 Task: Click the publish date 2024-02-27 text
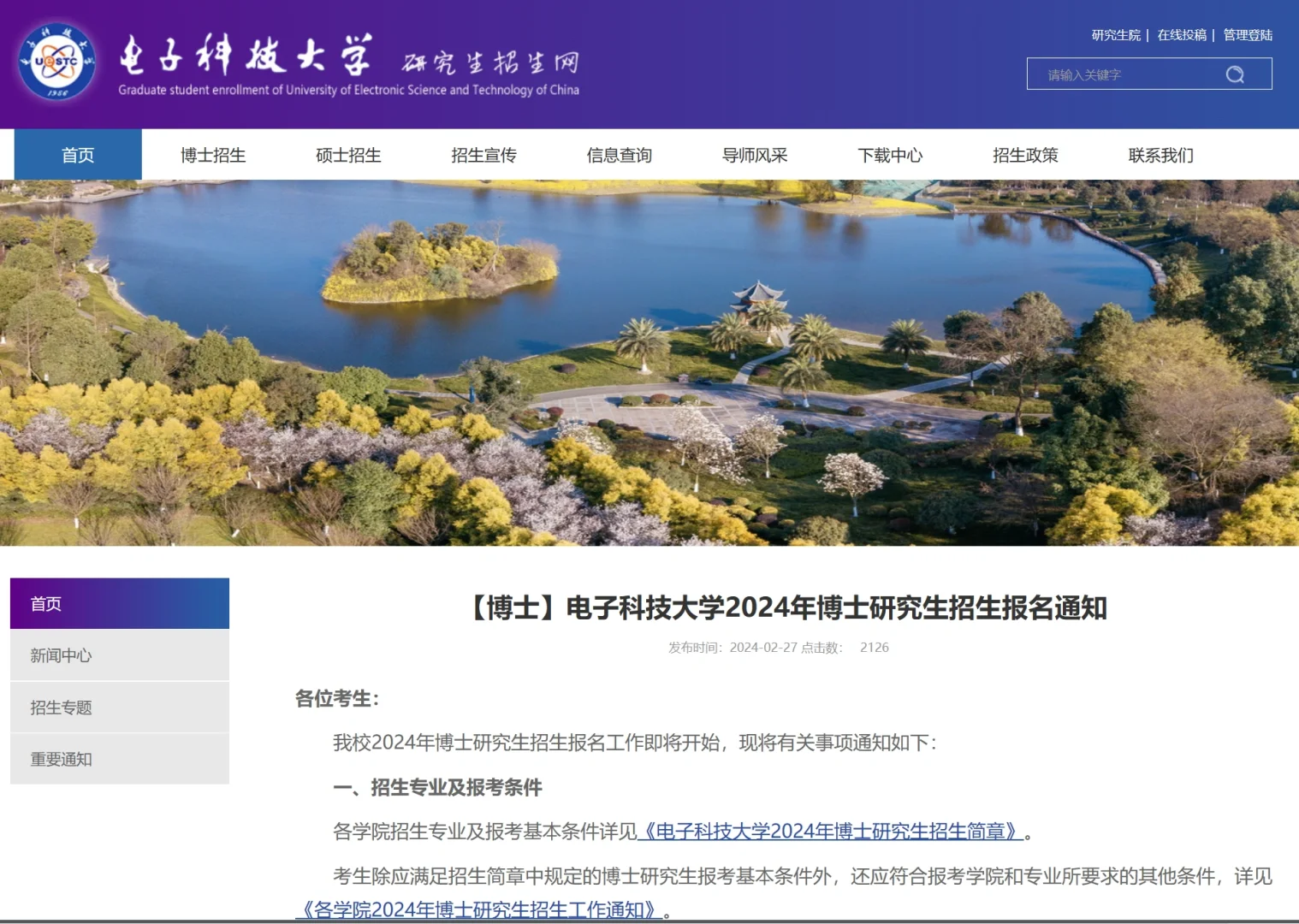tap(763, 648)
